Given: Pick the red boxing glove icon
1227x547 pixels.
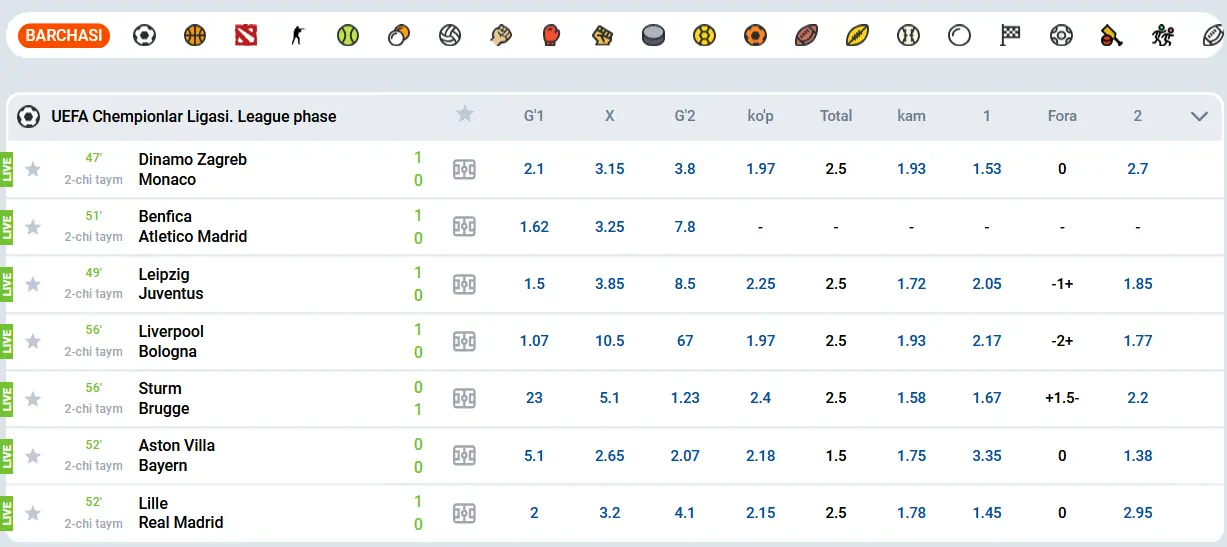Looking at the screenshot, I should pos(551,36).
